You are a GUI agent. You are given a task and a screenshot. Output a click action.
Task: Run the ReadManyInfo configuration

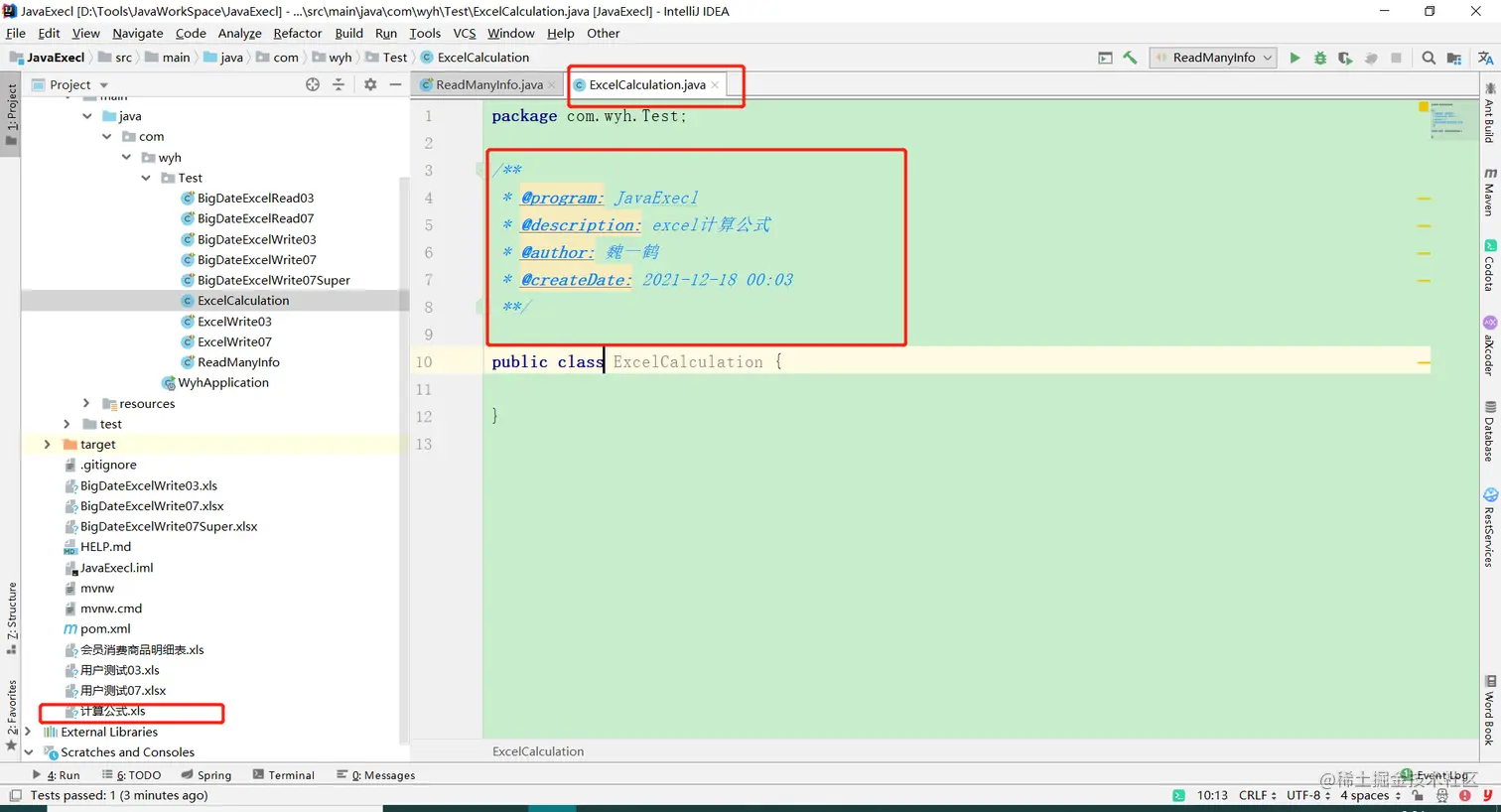[1295, 58]
